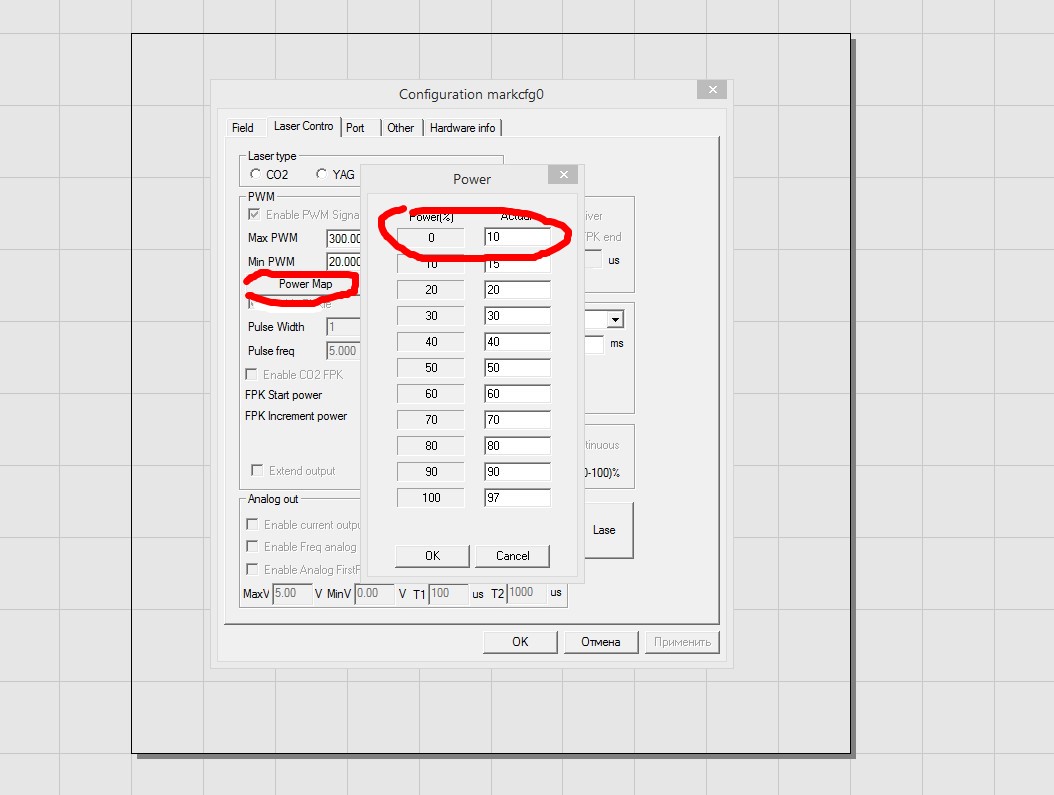Enable the Extend output checkbox
This screenshot has width=1054, height=795.
(x=258, y=471)
